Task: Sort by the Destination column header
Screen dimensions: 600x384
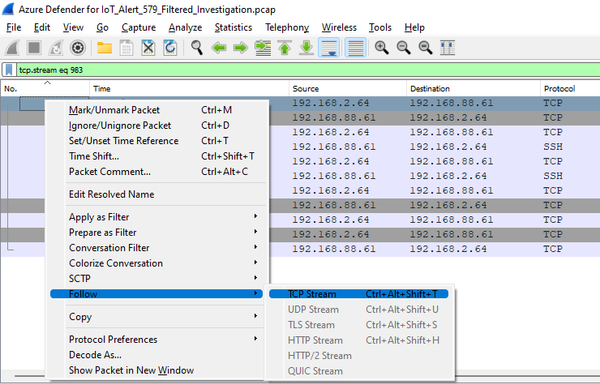Action: click(x=473, y=89)
